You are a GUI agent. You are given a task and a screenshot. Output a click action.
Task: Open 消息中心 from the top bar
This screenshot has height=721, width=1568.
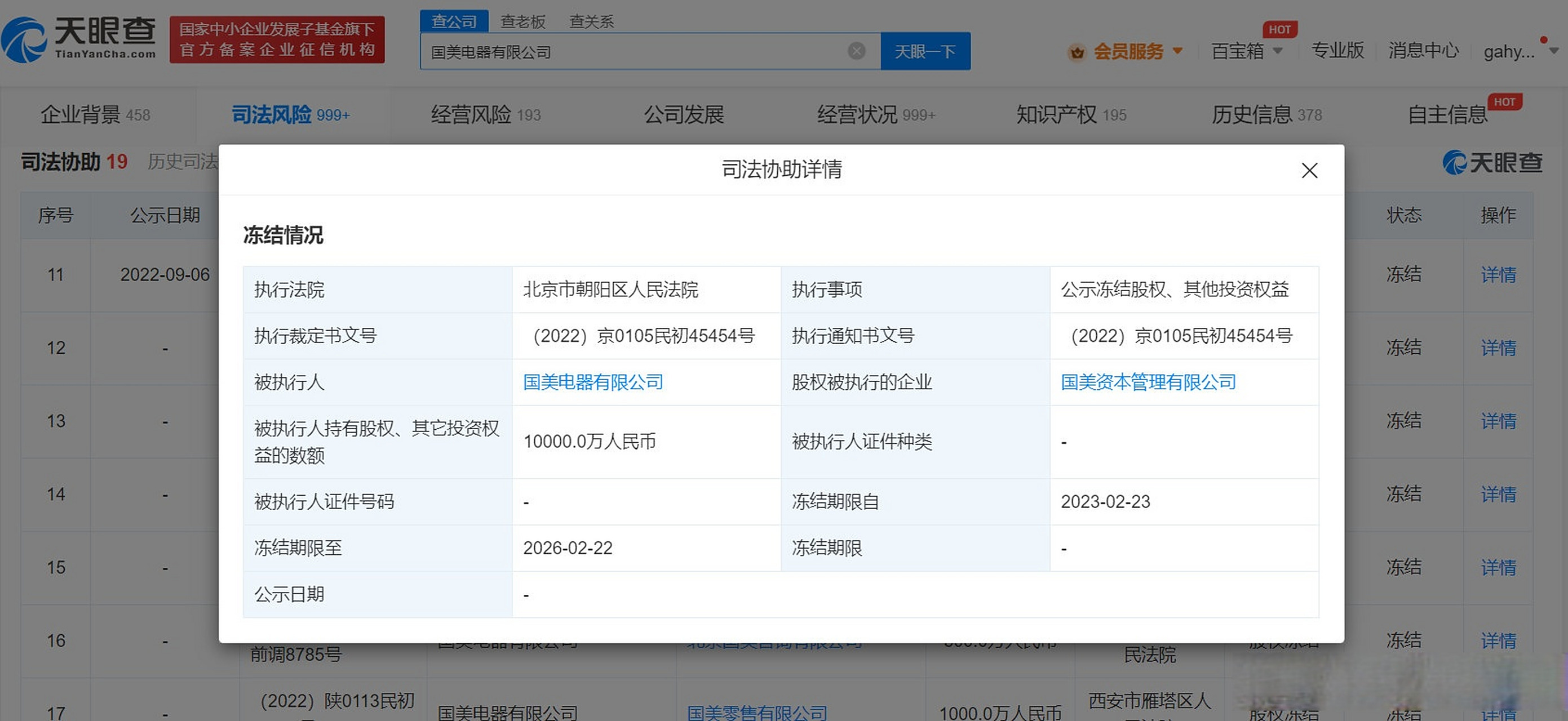1423,52
